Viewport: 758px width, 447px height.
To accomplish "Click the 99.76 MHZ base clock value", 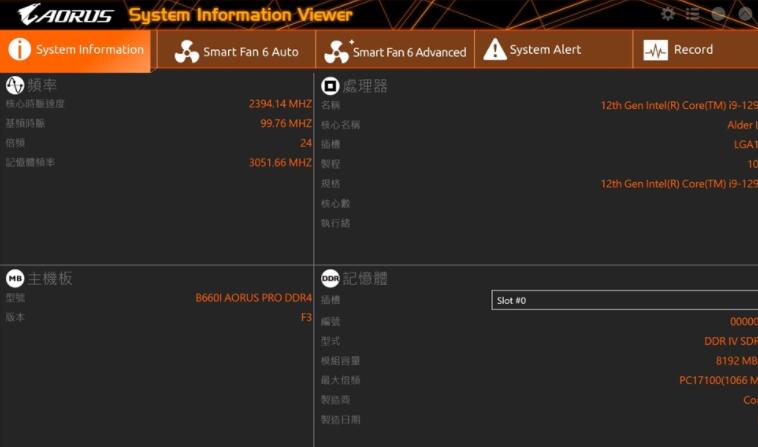I will click(286, 124).
